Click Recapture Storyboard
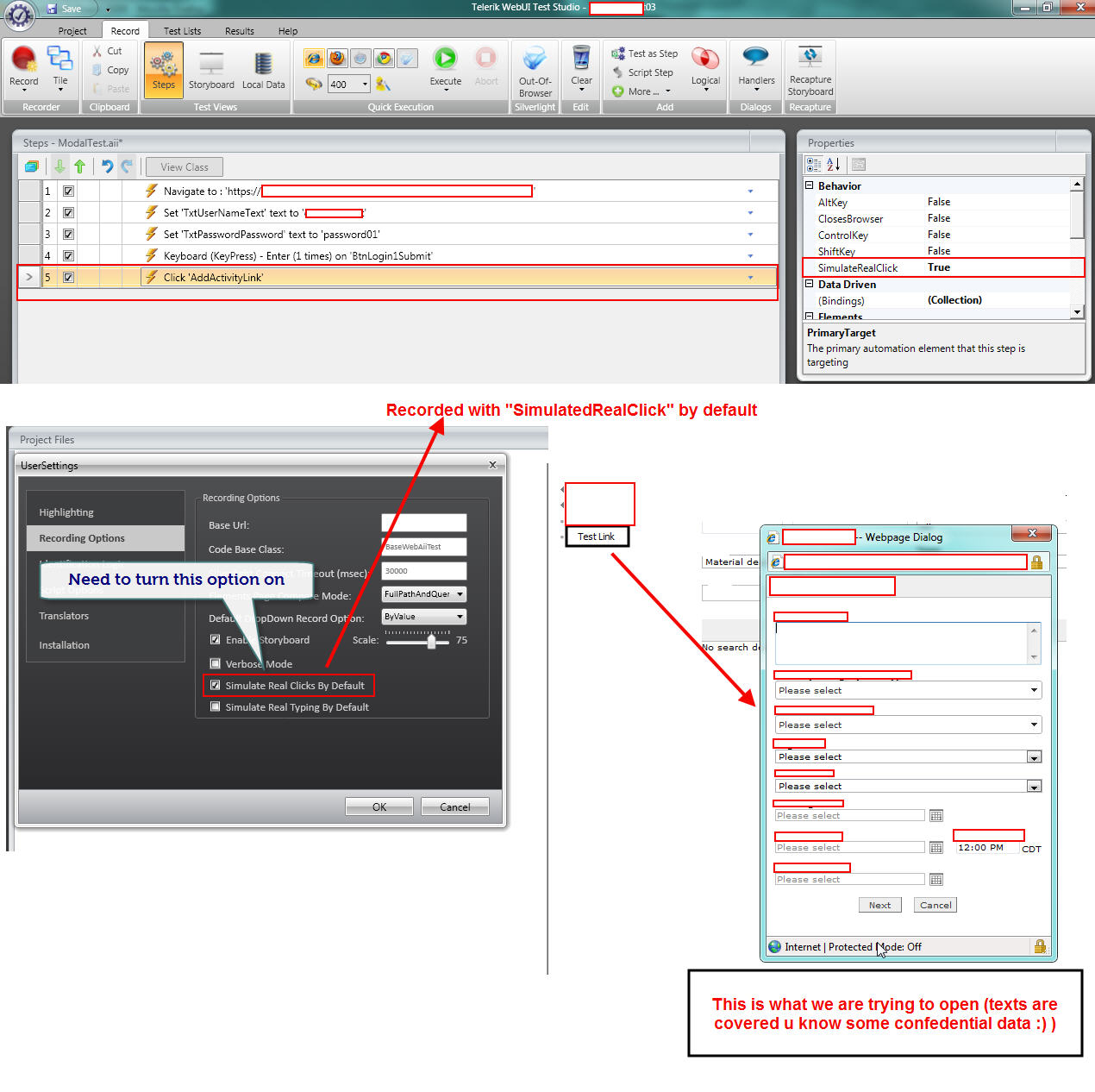This screenshot has height=1092, width=1095. tap(810, 71)
